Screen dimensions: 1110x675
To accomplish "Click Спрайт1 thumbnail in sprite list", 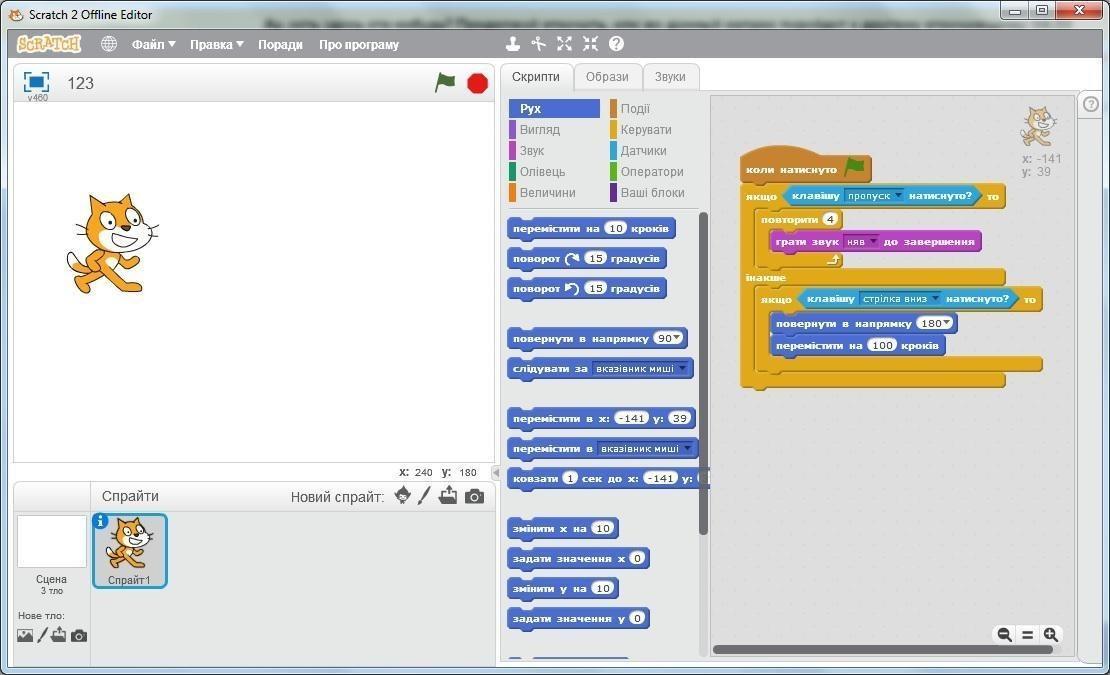I will (x=130, y=549).
